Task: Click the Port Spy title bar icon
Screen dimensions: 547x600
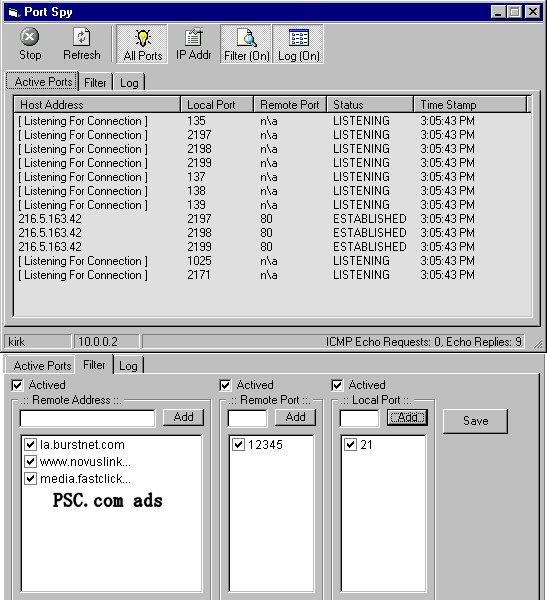Action: point(14,12)
